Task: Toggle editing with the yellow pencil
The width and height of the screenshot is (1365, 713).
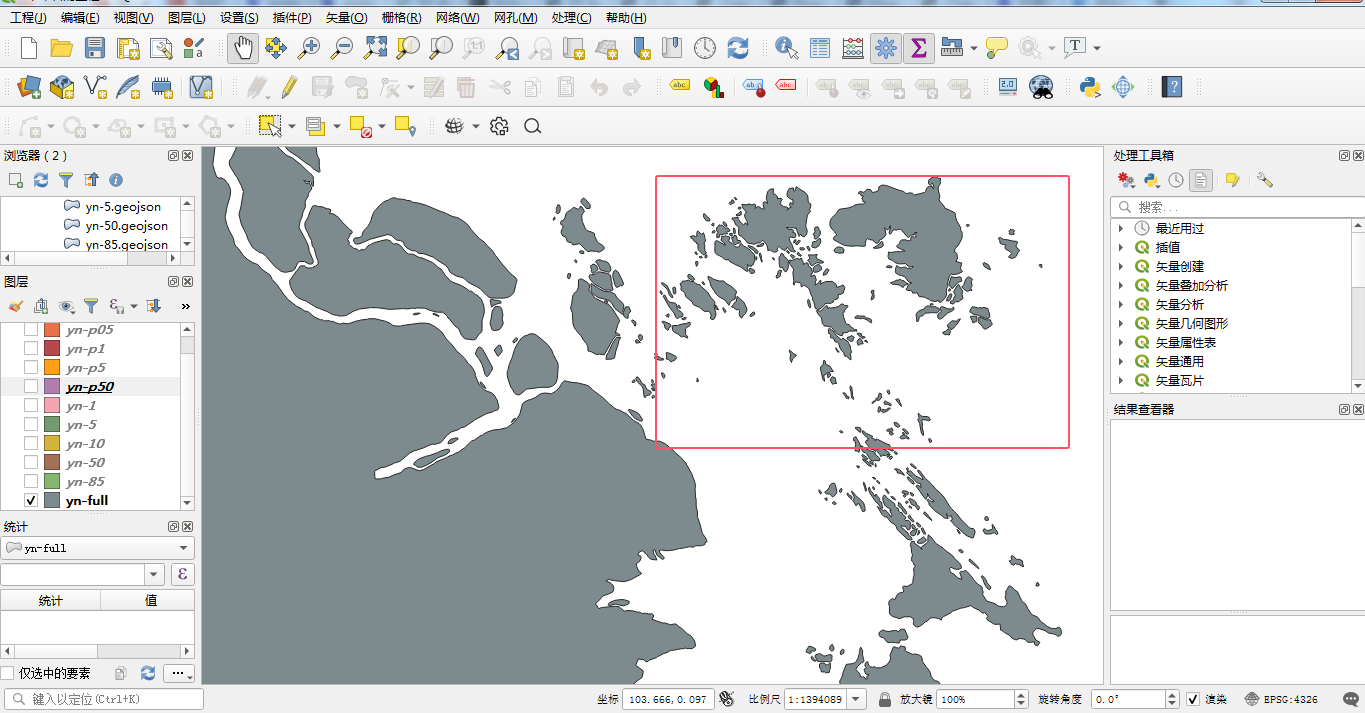Action: pos(289,87)
